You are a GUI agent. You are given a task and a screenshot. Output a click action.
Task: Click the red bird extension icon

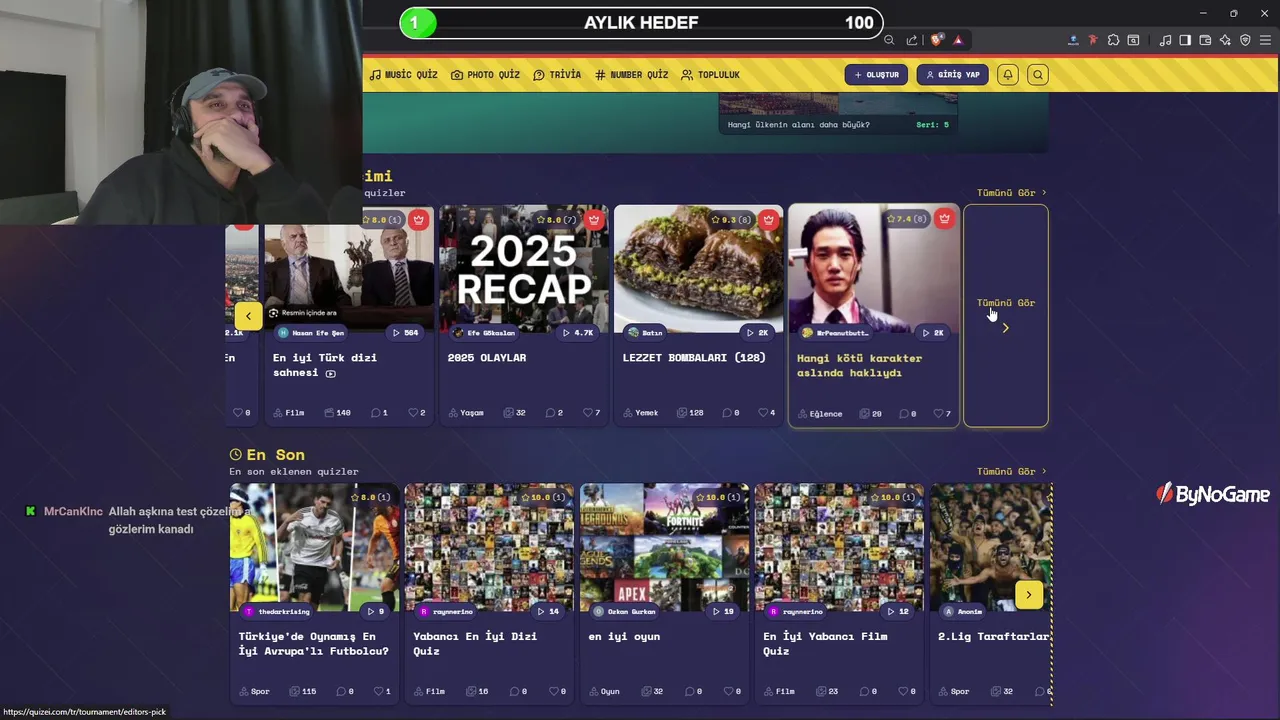pyautogui.click(x=1093, y=40)
